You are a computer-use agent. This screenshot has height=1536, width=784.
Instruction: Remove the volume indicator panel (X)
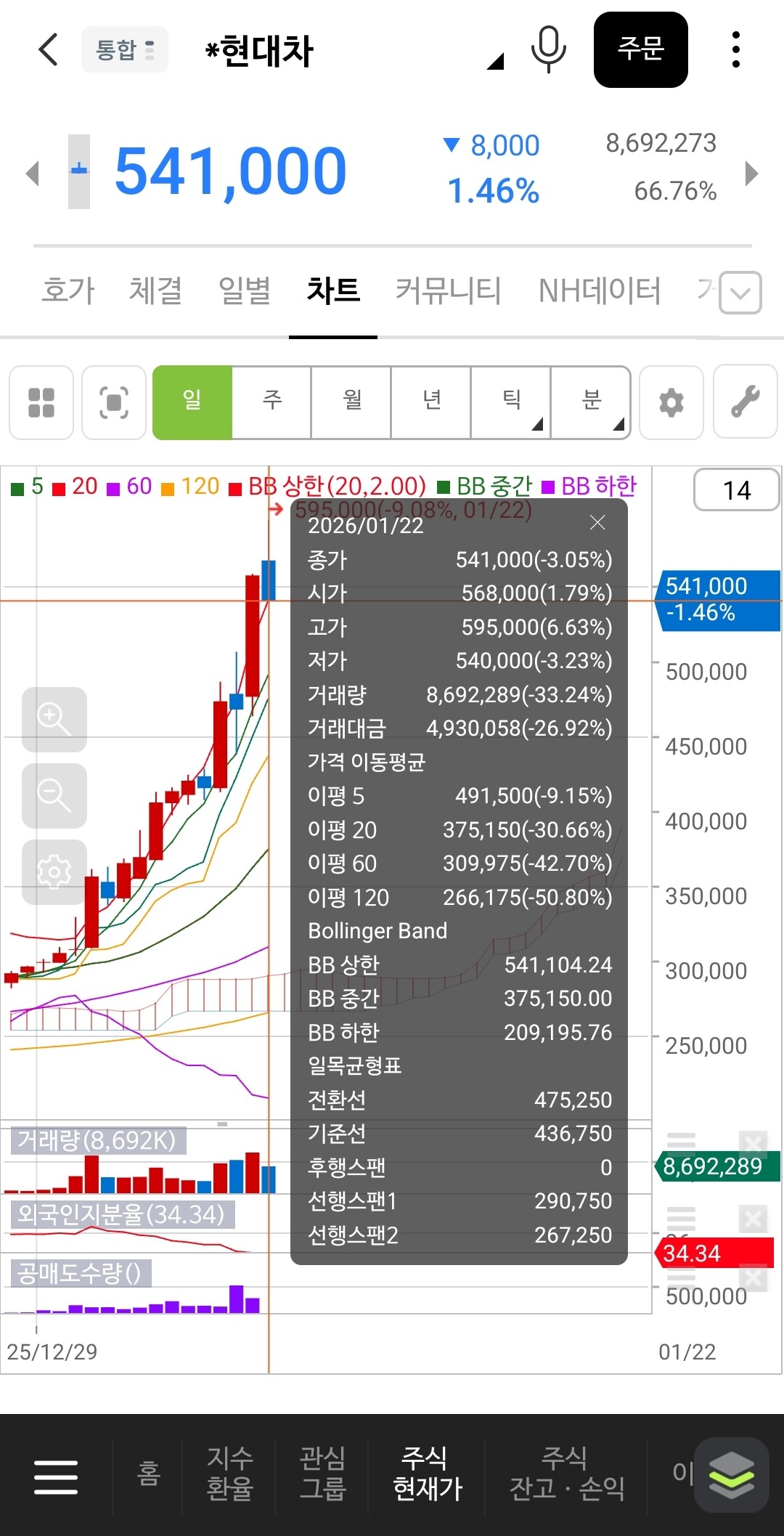click(x=754, y=1145)
